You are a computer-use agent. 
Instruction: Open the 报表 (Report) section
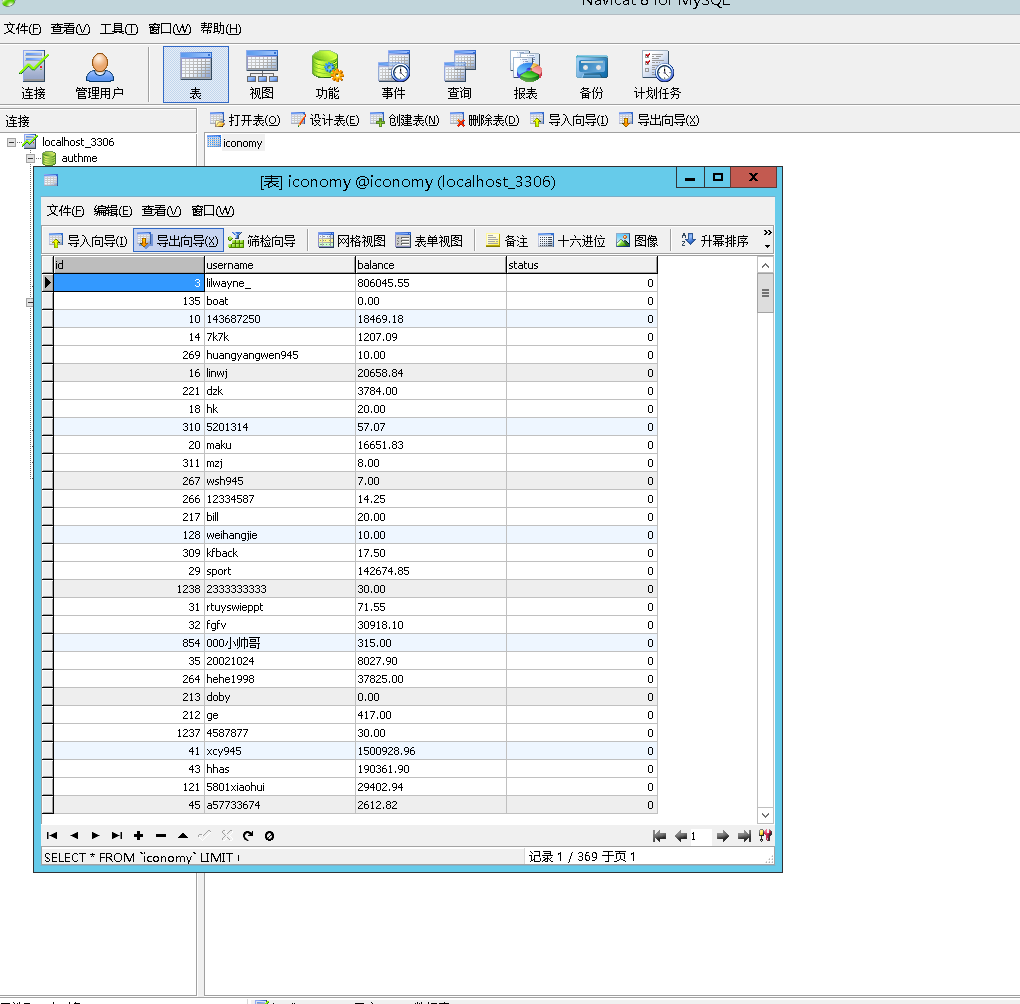[x=526, y=75]
